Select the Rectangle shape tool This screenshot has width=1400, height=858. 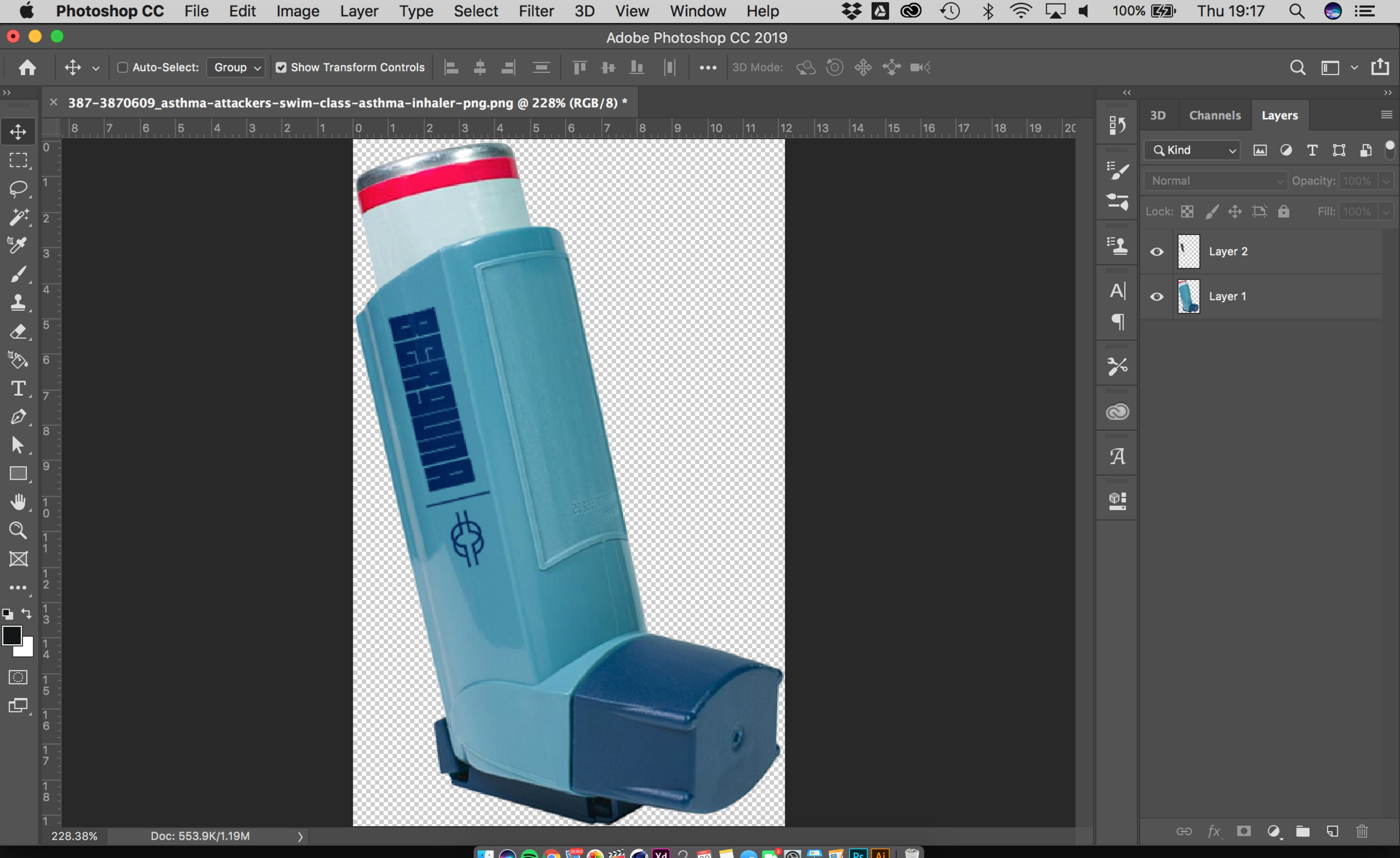pyautogui.click(x=18, y=473)
